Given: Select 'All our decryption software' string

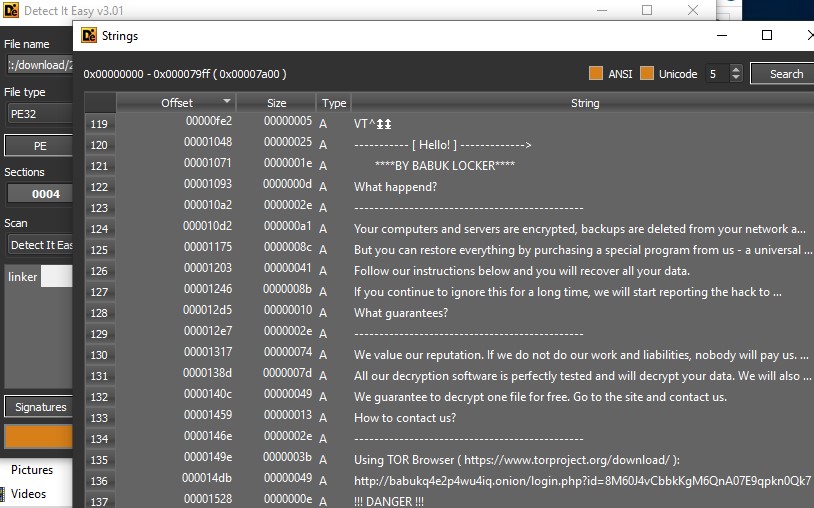Looking at the screenshot, I should click(x=582, y=376).
